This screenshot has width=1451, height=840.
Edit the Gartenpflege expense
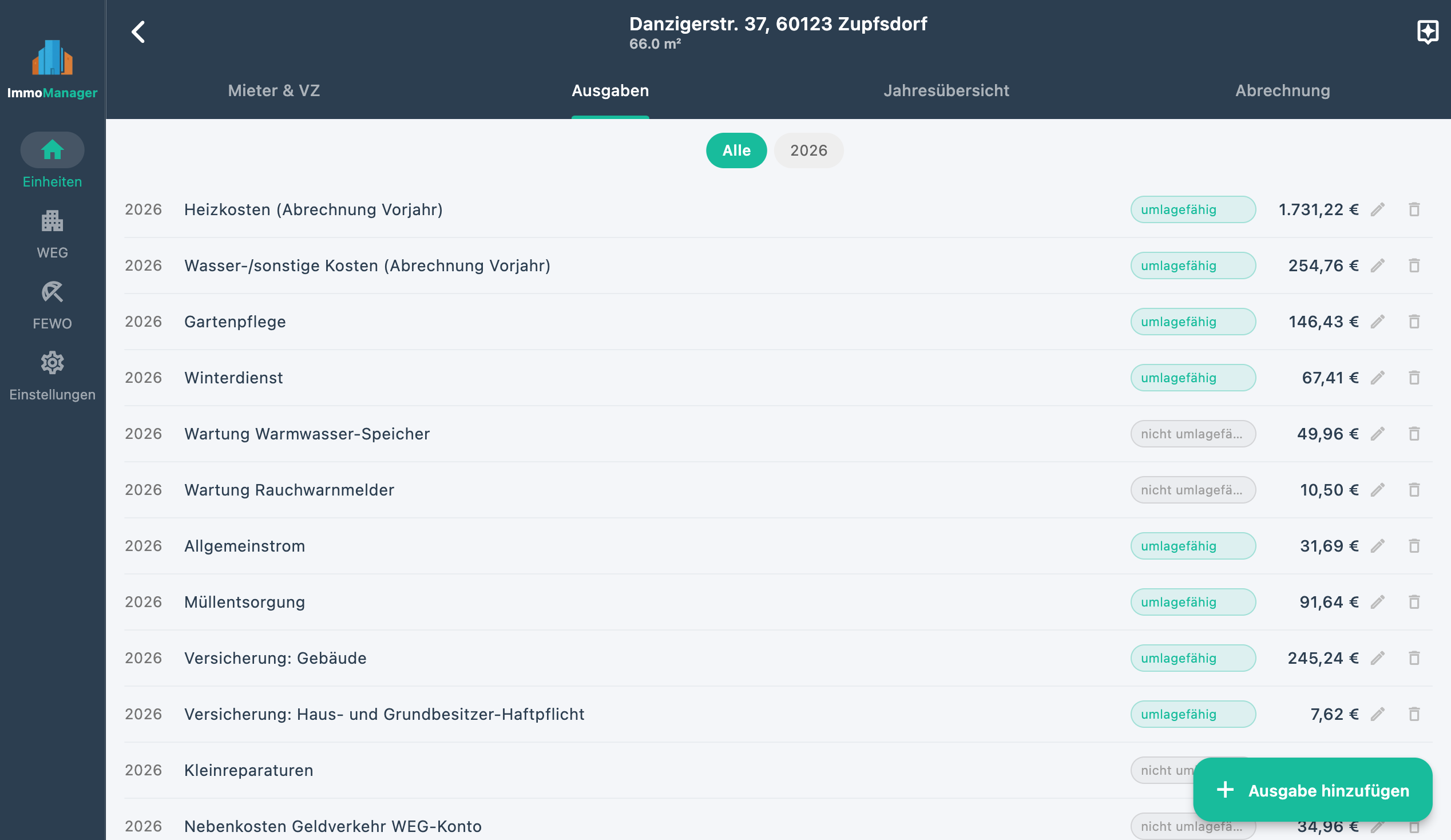tap(1377, 321)
